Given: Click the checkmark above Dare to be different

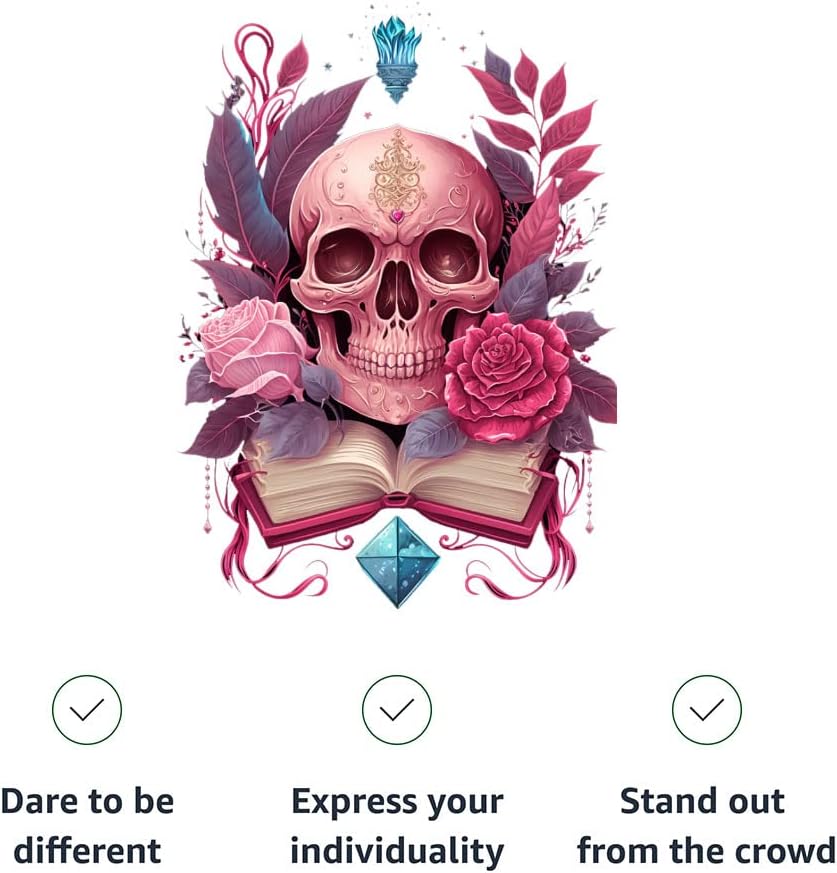Looking at the screenshot, I should tap(87, 709).
